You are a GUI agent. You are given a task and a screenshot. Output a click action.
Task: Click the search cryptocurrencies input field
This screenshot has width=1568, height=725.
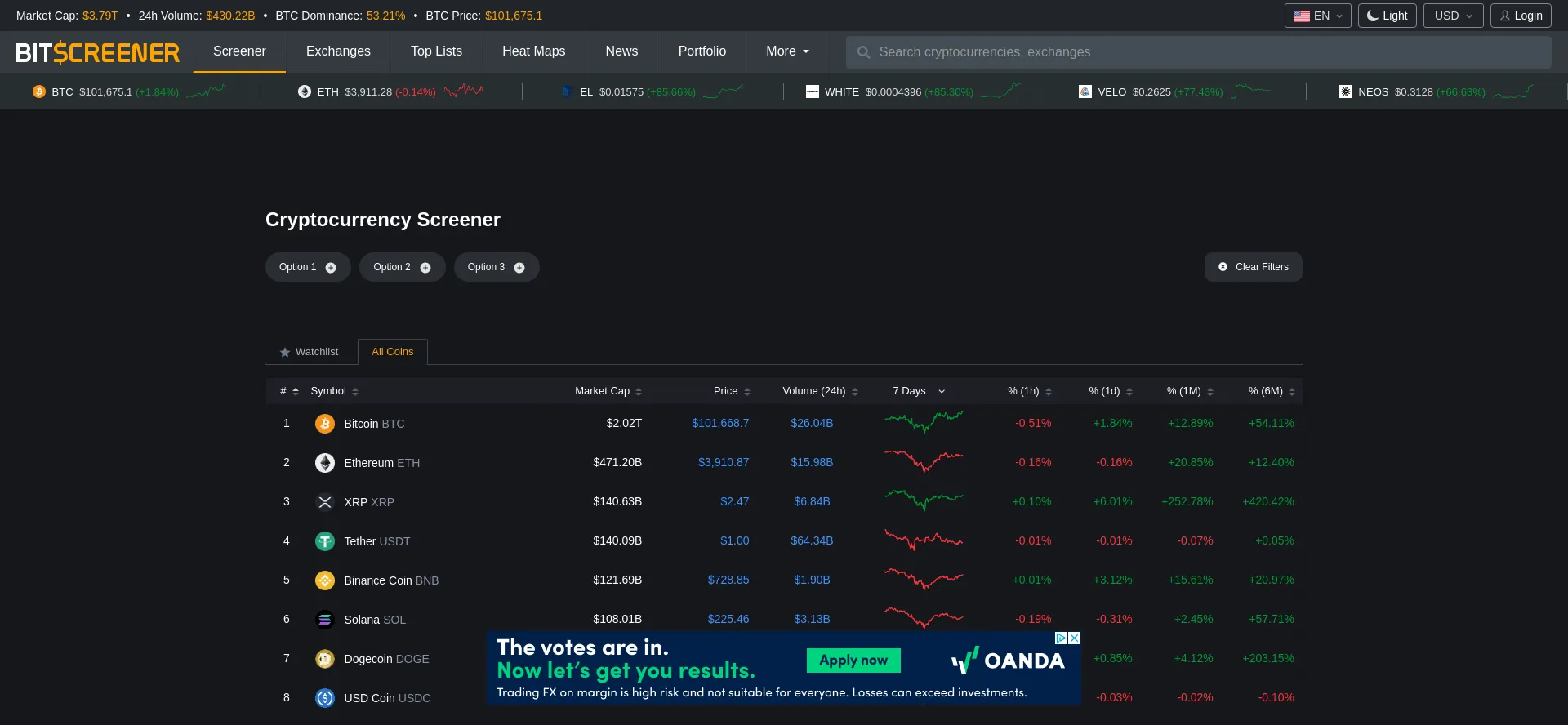tap(1199, 52)
